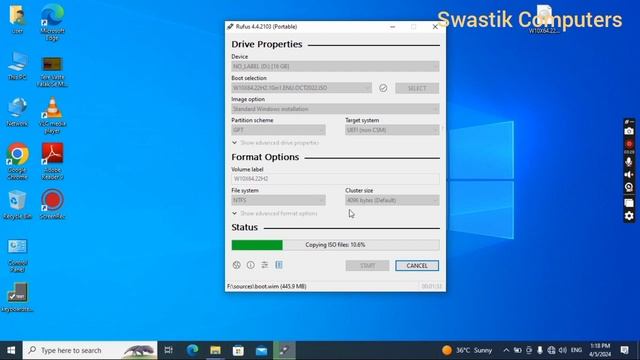
Task: Click the greyed START button
Action: pos(367,266)
